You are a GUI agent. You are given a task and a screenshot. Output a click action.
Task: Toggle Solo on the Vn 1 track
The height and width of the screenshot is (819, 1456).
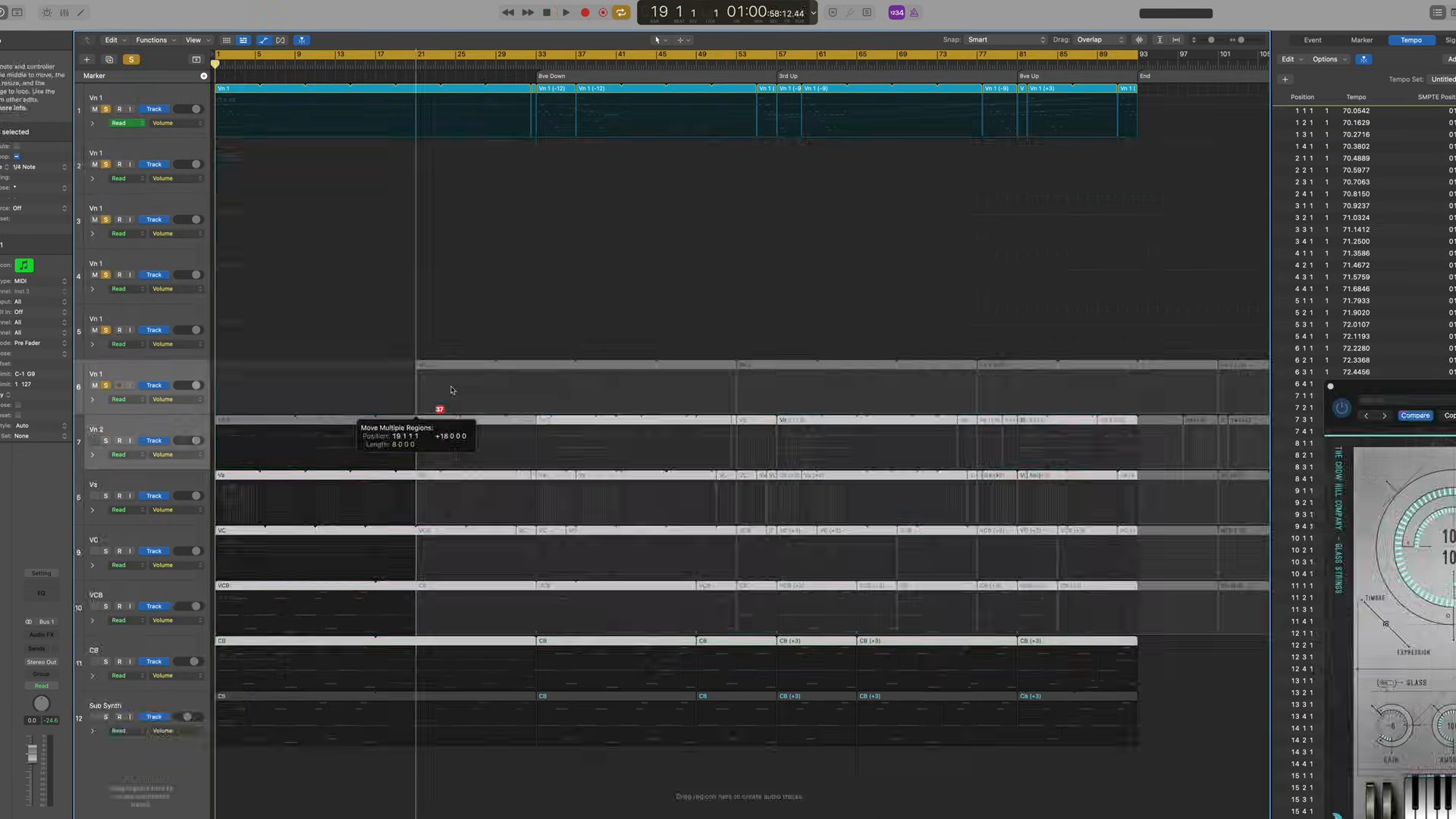pyautogui.click(x=105, y=108)
